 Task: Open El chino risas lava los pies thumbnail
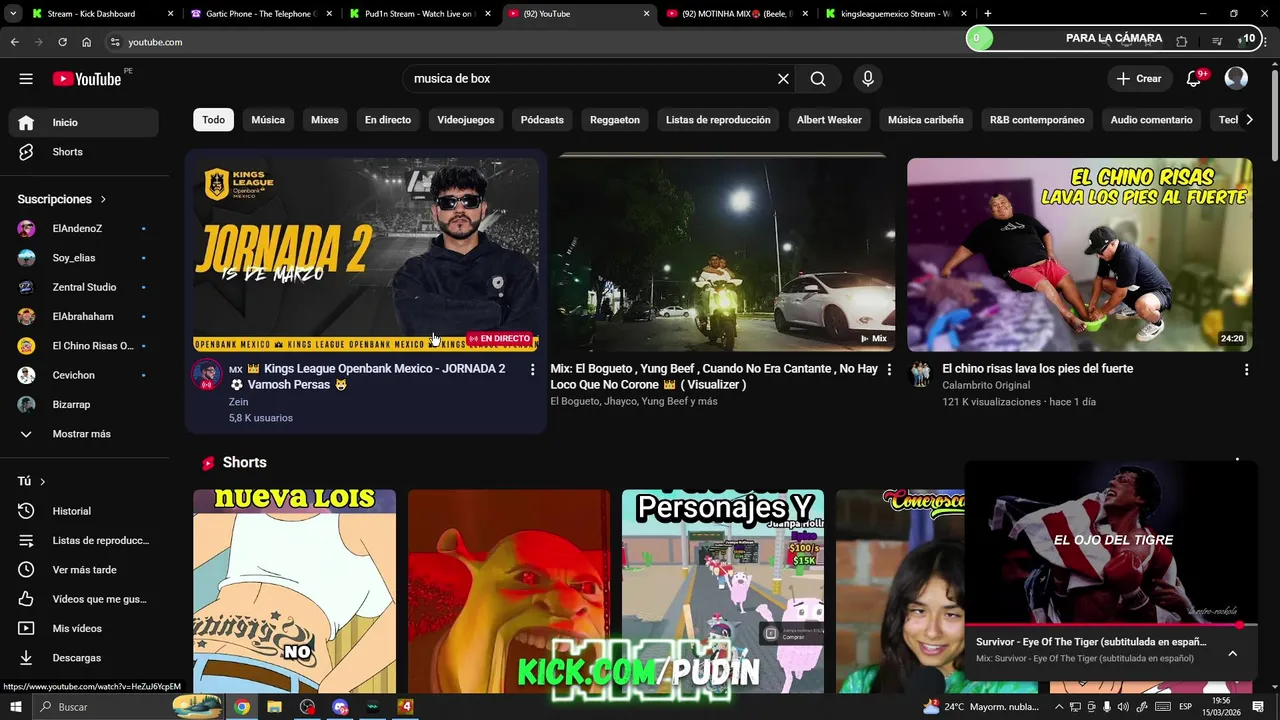coord(1080,255)
